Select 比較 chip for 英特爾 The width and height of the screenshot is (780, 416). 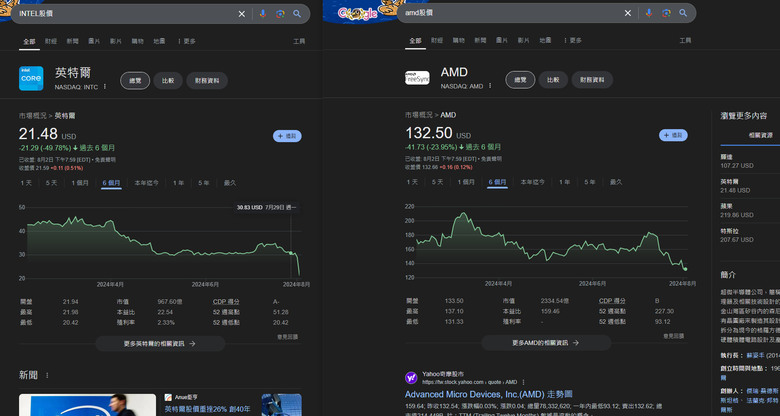click(168, 81)
